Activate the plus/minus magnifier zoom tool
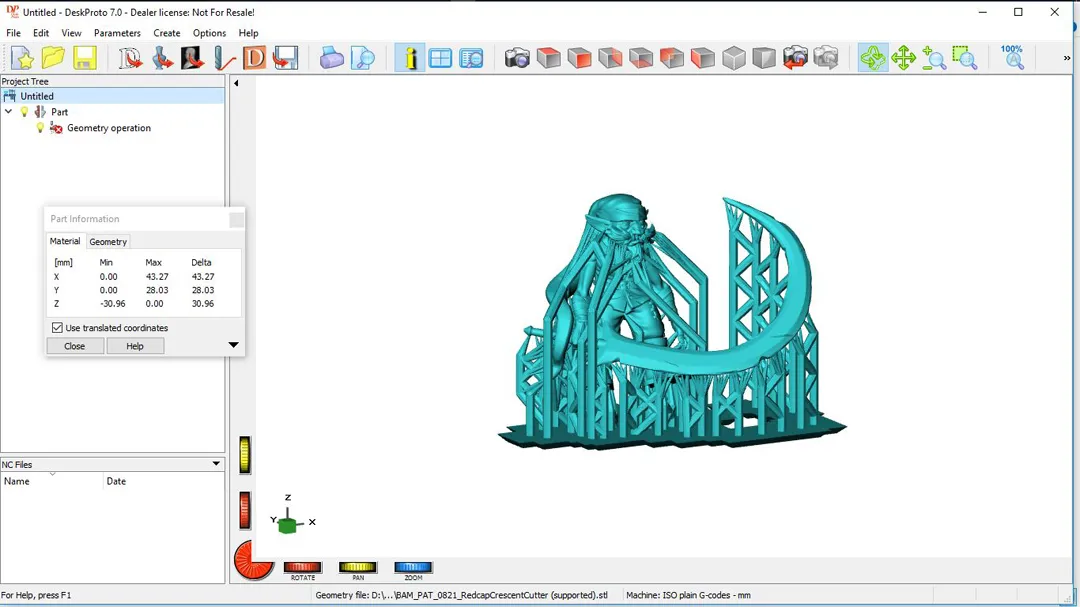The width and height of the screenshot is (1080, 607). [x=934, y=58]
